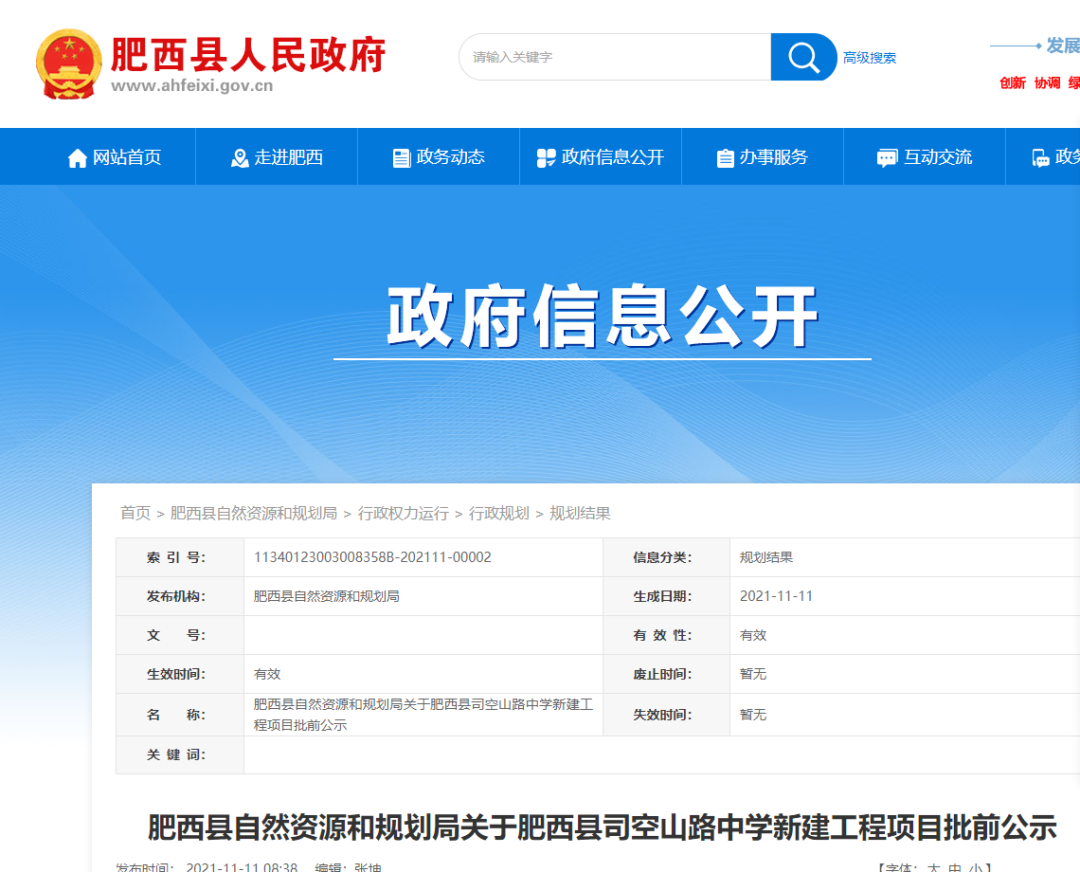The width and height of the screenshot is (1080, 872).
Task: Click the magnifier search button
Action: [803, 57]
